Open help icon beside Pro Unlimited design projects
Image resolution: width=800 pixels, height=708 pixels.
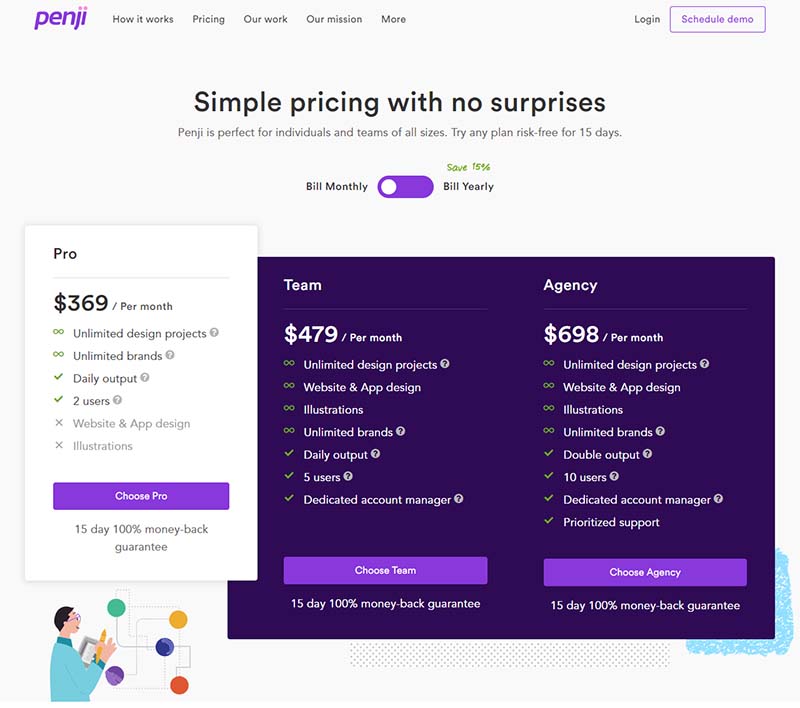(x=214, y=333)
